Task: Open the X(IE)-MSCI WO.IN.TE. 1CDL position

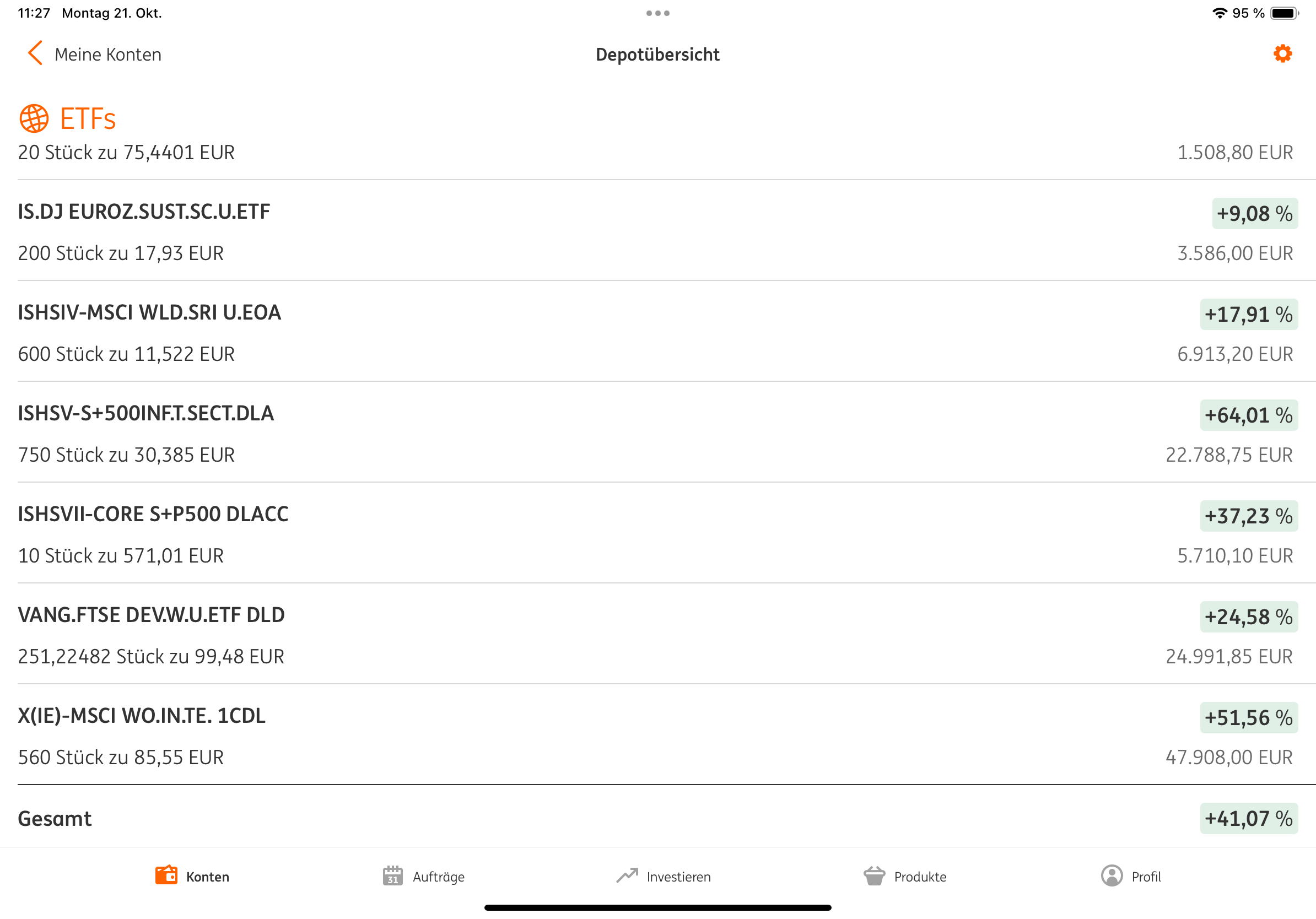Action: [142, 716]
